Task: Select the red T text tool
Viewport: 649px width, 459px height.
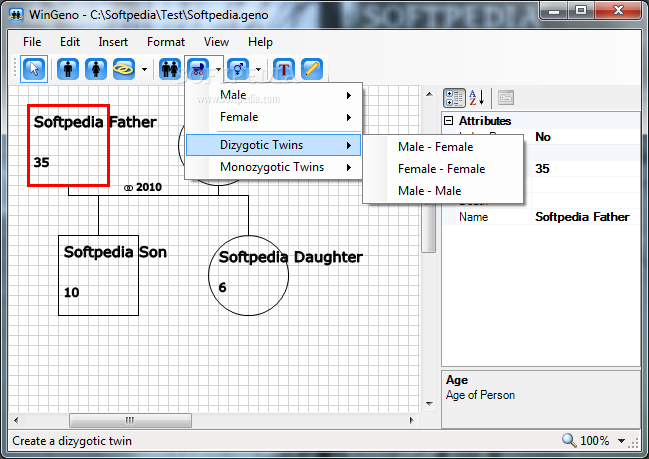Action: pyautogui.click(x=284, y=69)
